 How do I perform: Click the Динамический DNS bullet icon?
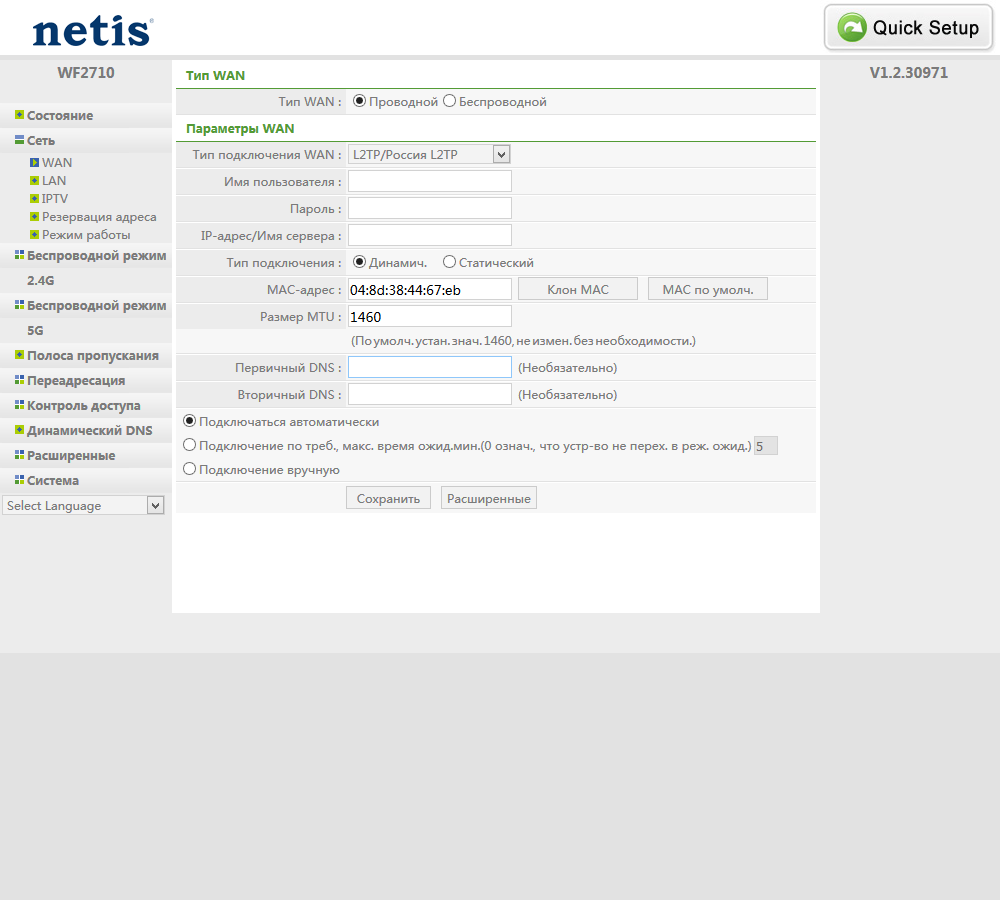[19, 429]
